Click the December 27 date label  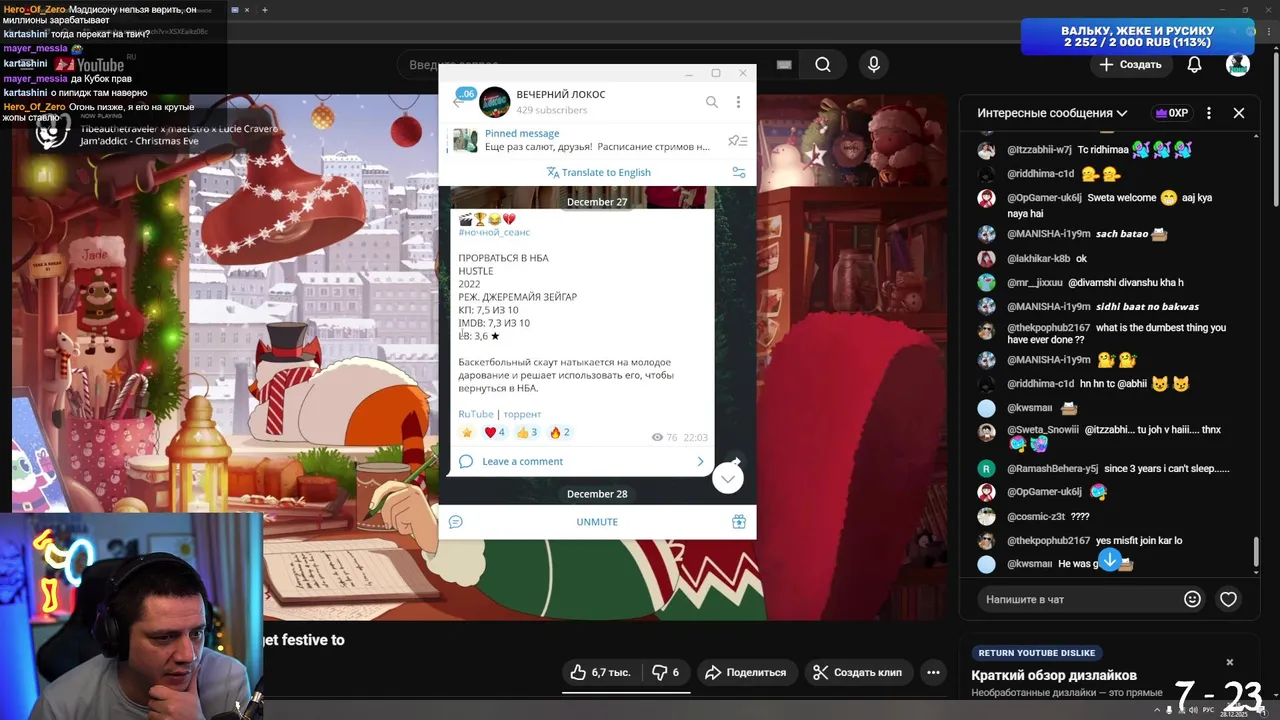tap(597, 202)
